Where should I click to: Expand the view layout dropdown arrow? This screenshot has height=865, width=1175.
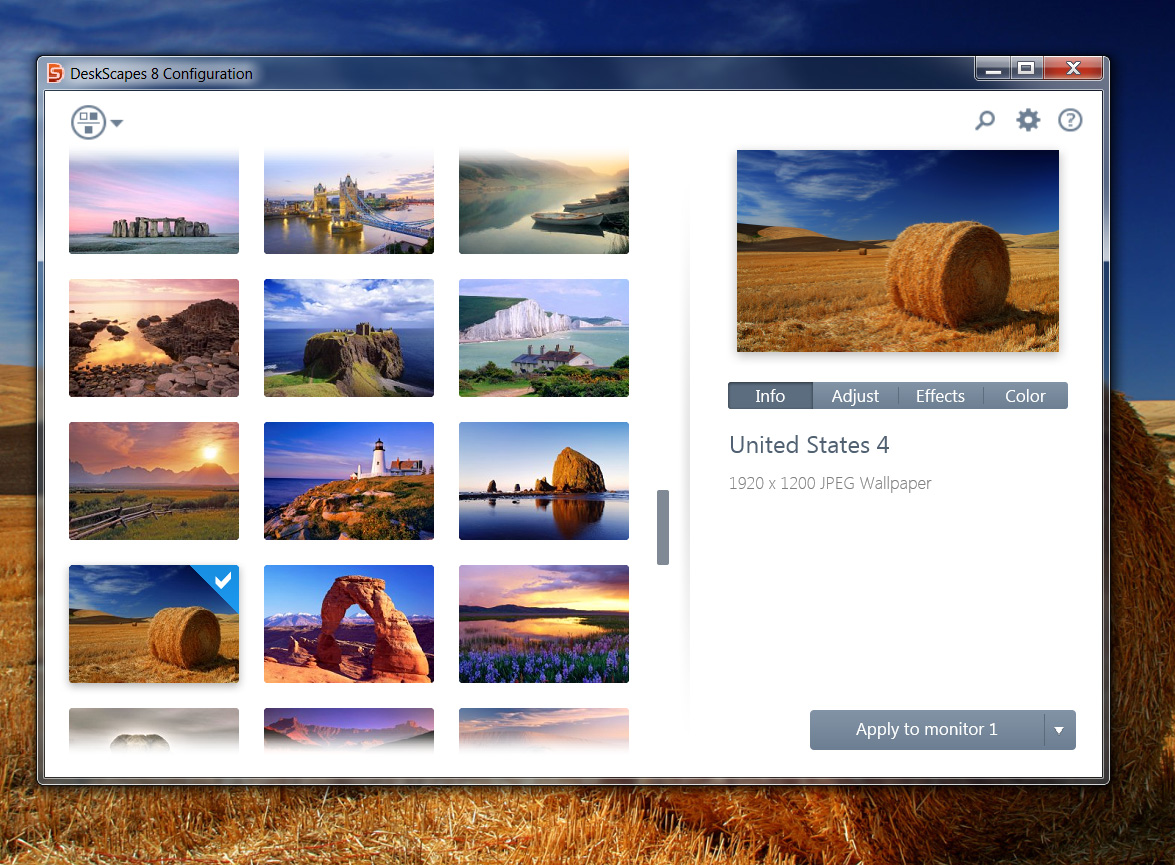(x=117, y=123)
